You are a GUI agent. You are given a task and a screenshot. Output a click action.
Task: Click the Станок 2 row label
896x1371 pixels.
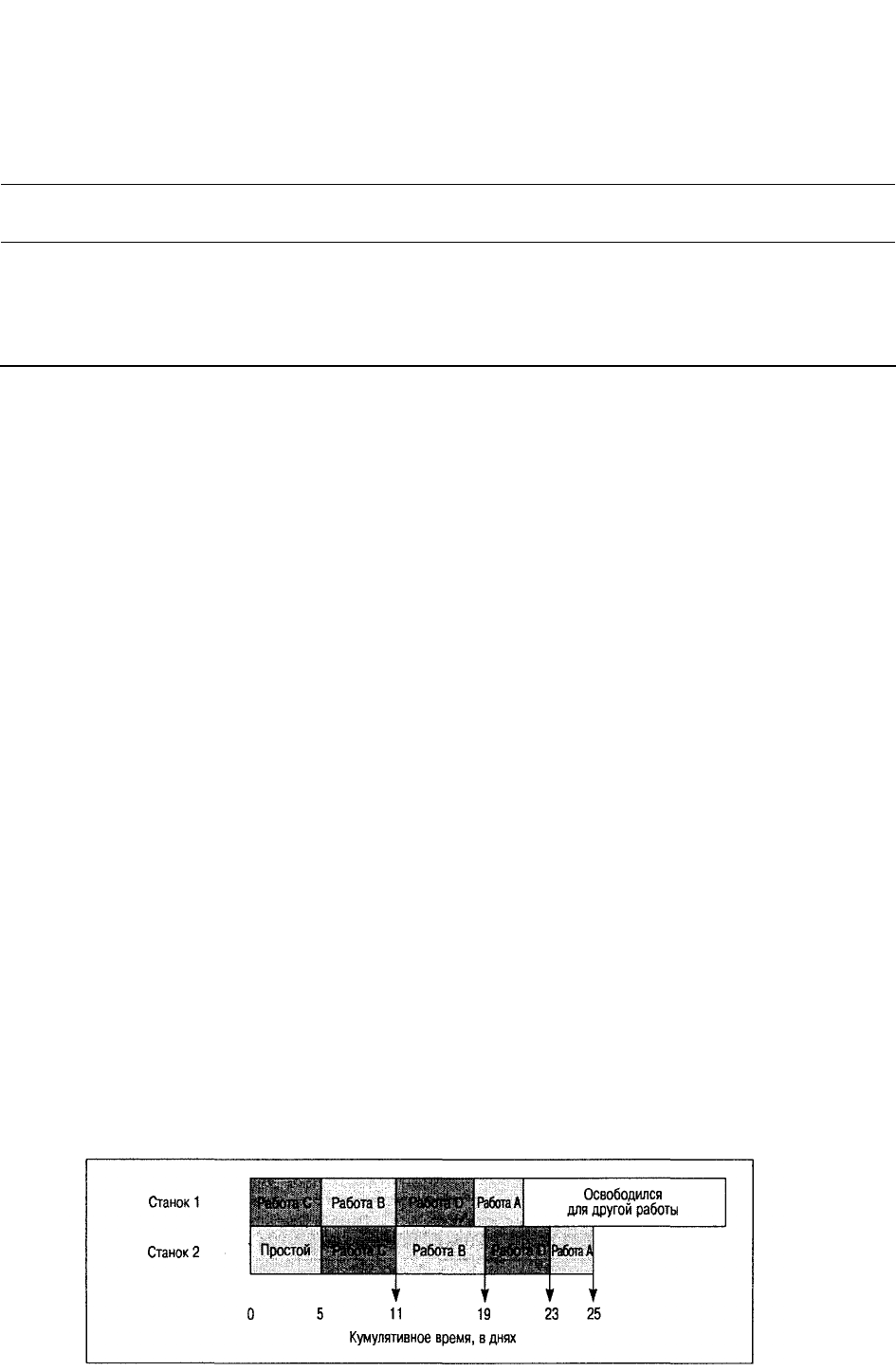click(x=172, y=1251)
